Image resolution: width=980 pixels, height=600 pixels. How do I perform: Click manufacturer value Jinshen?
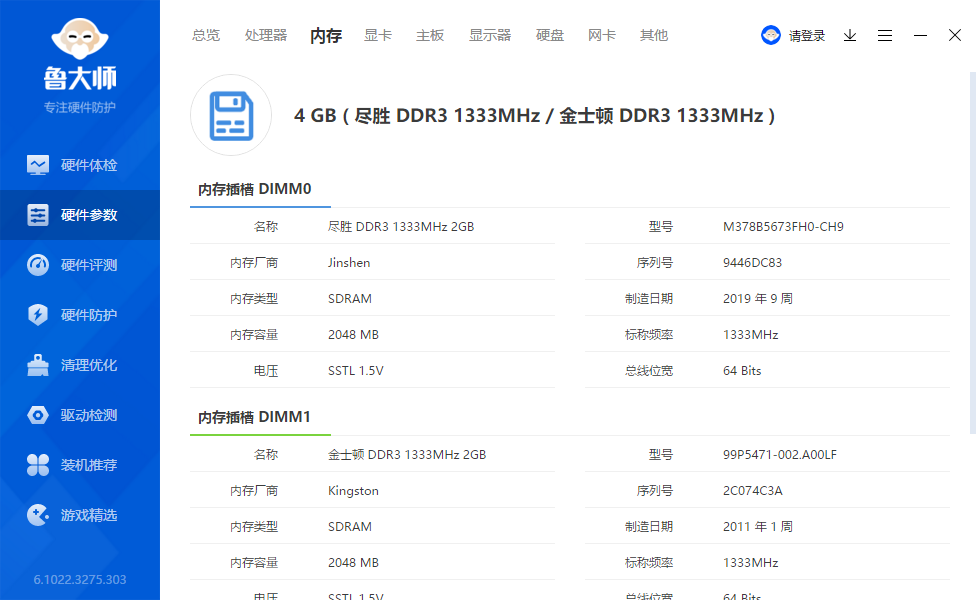point(349,263)
